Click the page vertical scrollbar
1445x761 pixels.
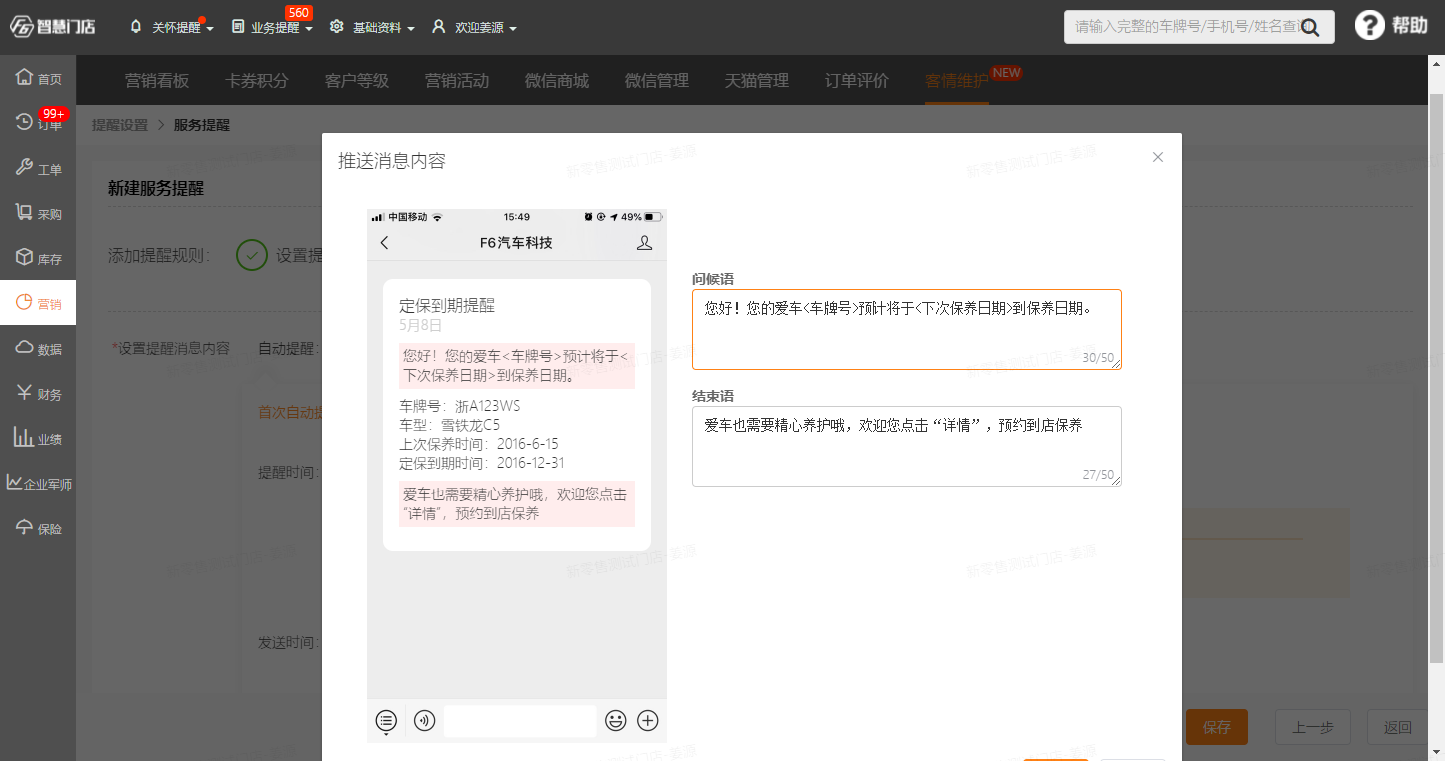click(x=1436, y=380)
